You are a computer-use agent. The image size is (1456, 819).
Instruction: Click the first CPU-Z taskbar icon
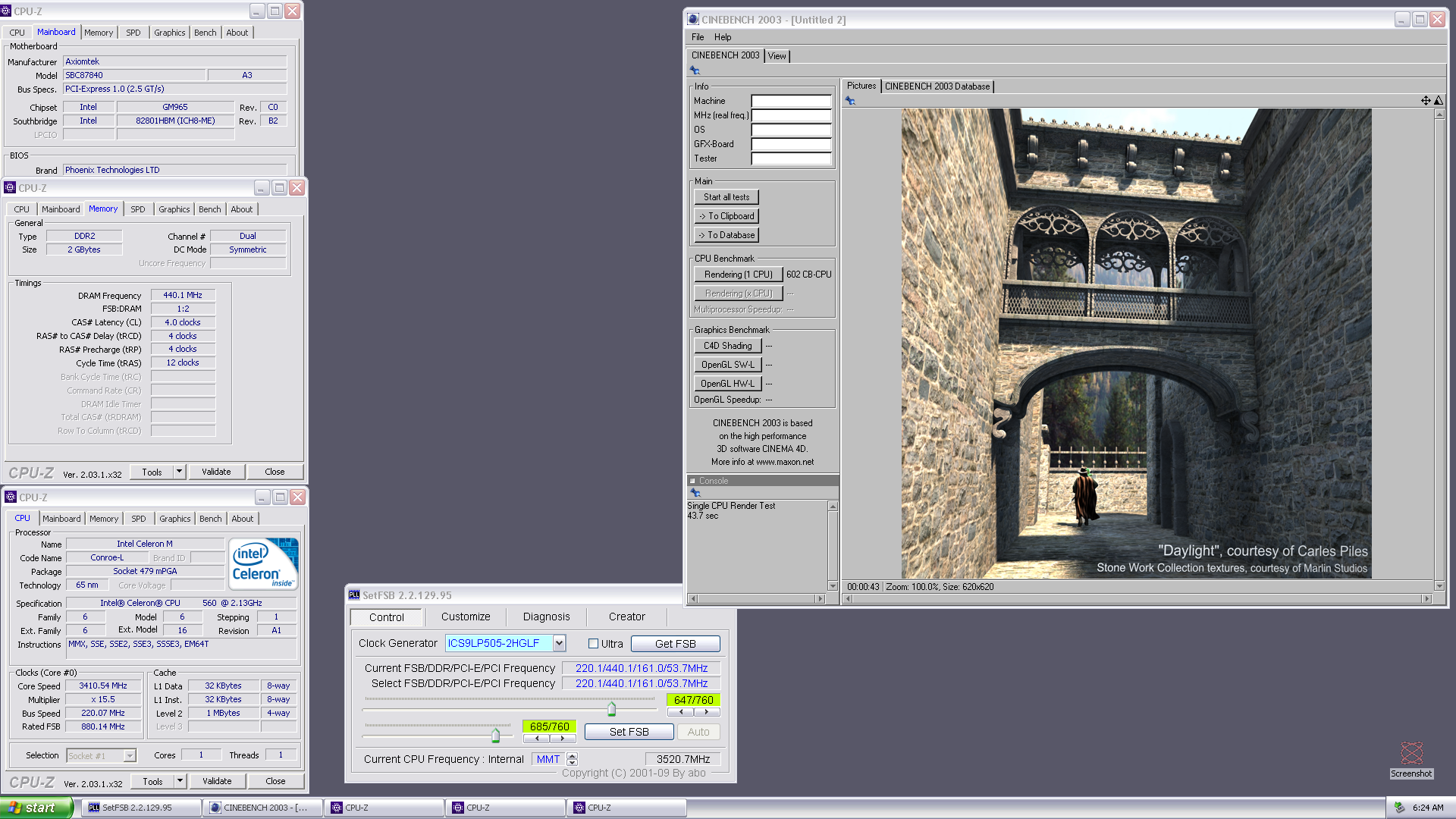[x=337, y=808]
